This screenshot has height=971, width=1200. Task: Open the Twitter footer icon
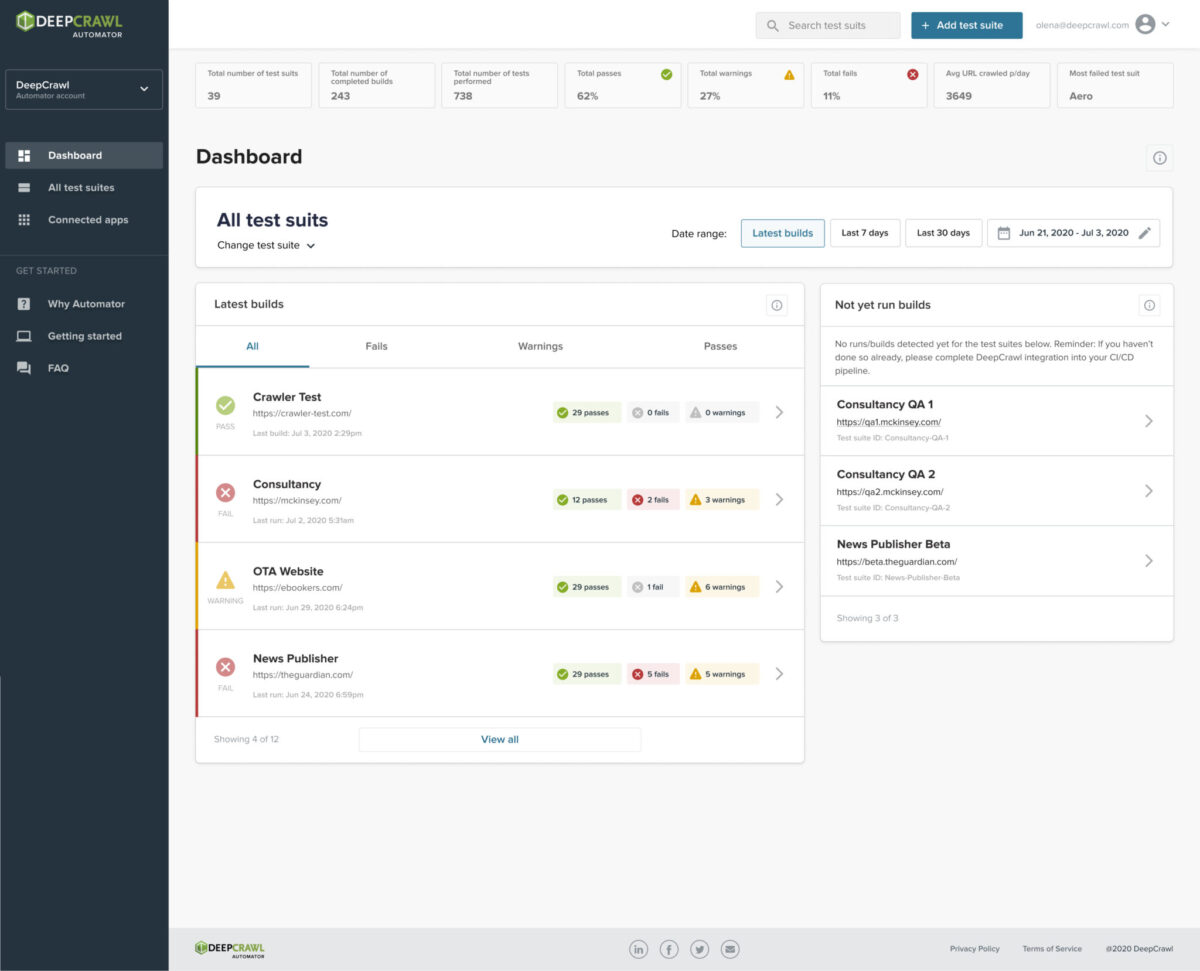click(x=699, y=949)
